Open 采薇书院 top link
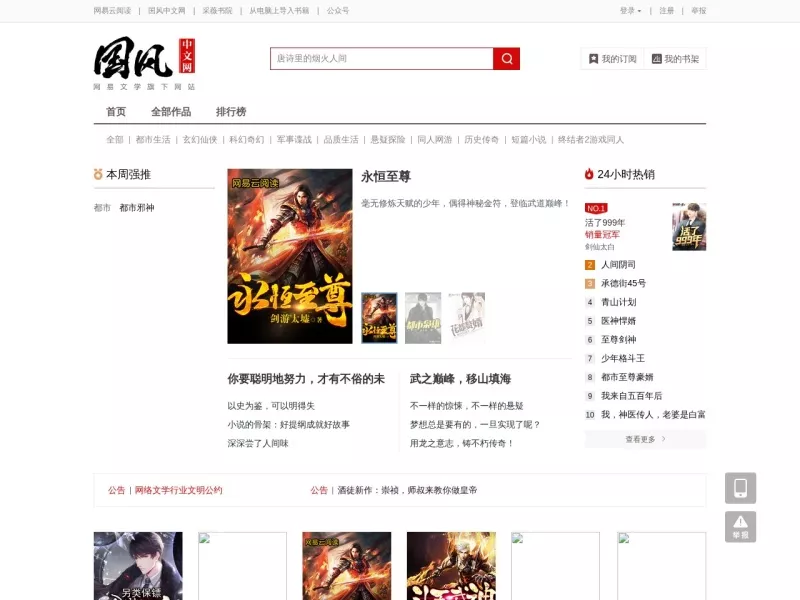800x600 pixels. [217, 11]
